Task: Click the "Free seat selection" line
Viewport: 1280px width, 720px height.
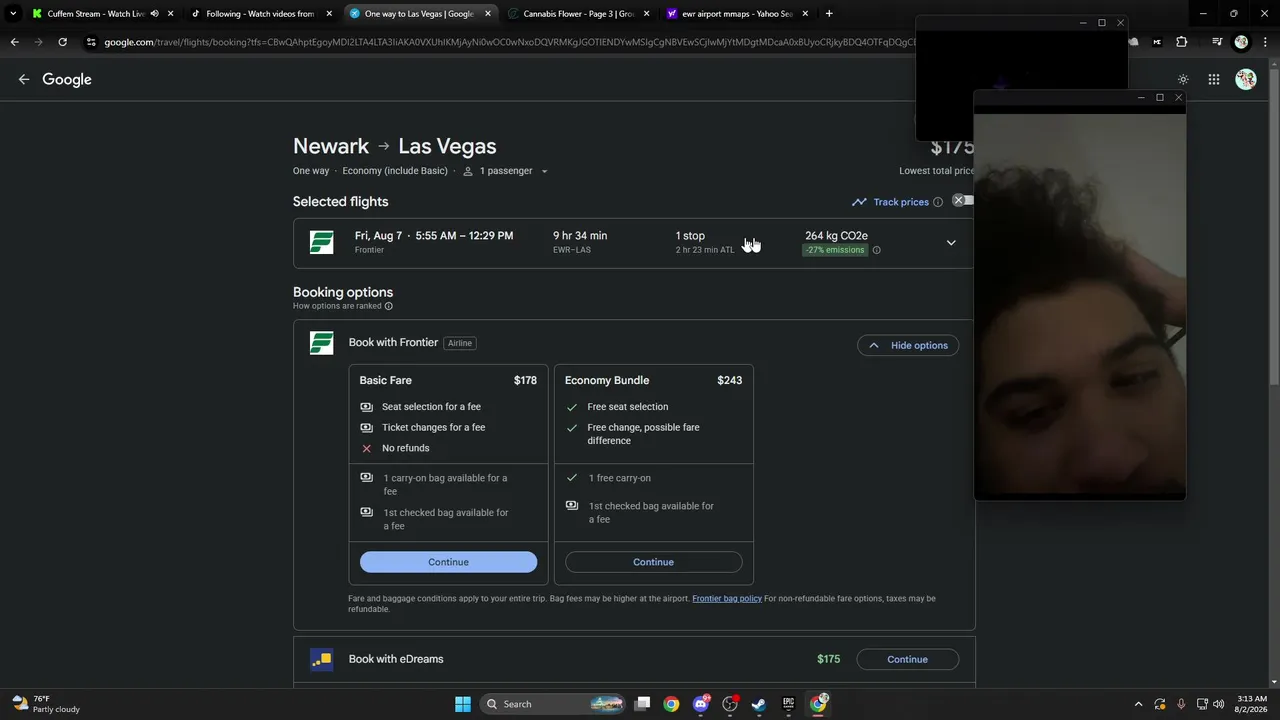Action: click(628, 407)
